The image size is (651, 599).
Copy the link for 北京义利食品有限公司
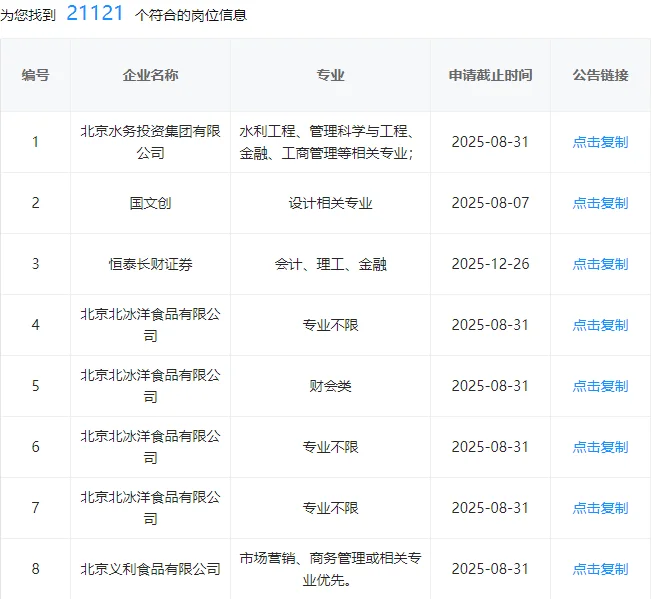tap(600, 570)
